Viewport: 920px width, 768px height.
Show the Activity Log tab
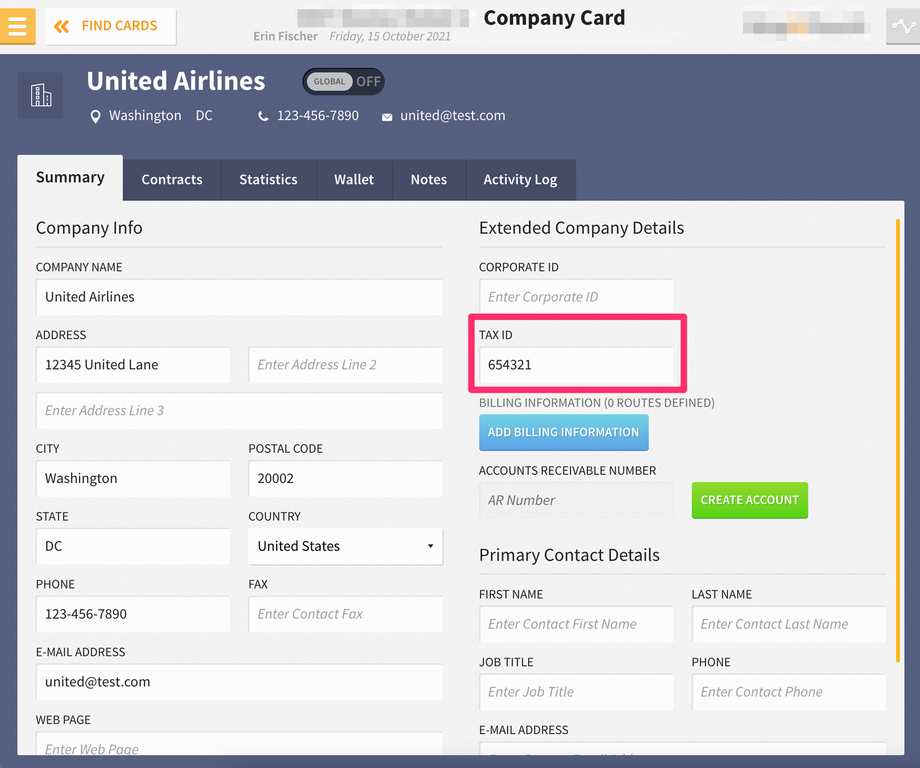pos(520,180)
